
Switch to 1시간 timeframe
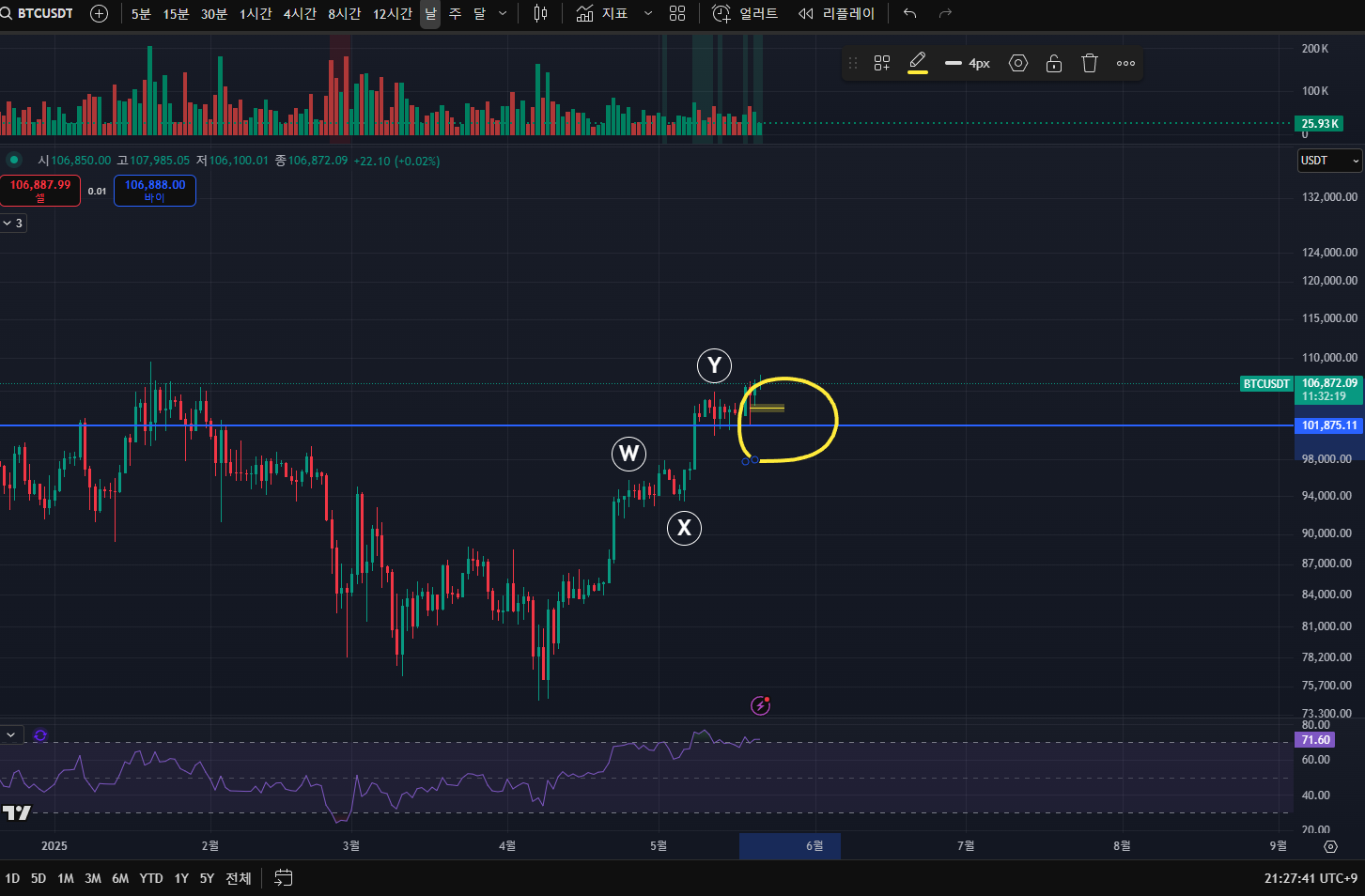point(256,13)
